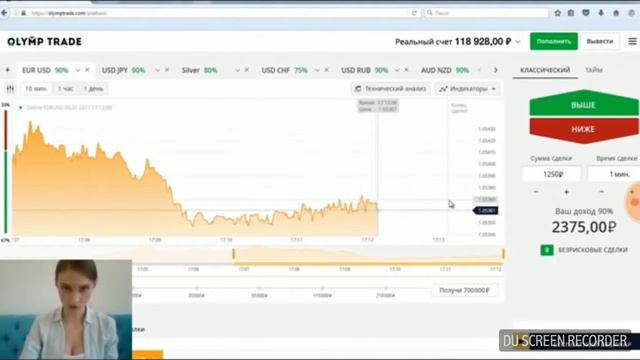Click the Получи 700000₽ button
This screenshot has width=640, height=360.
464,290
